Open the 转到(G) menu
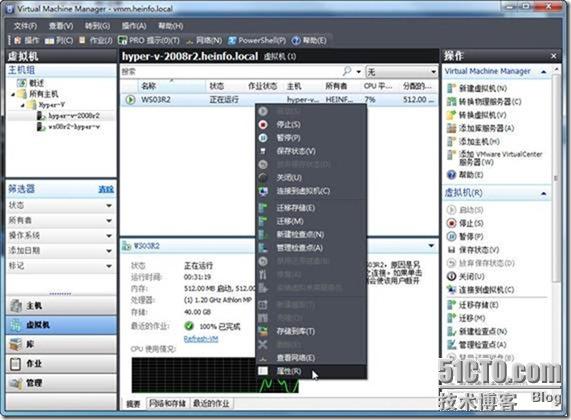This screenshot has width=571, height=420. 98,26
